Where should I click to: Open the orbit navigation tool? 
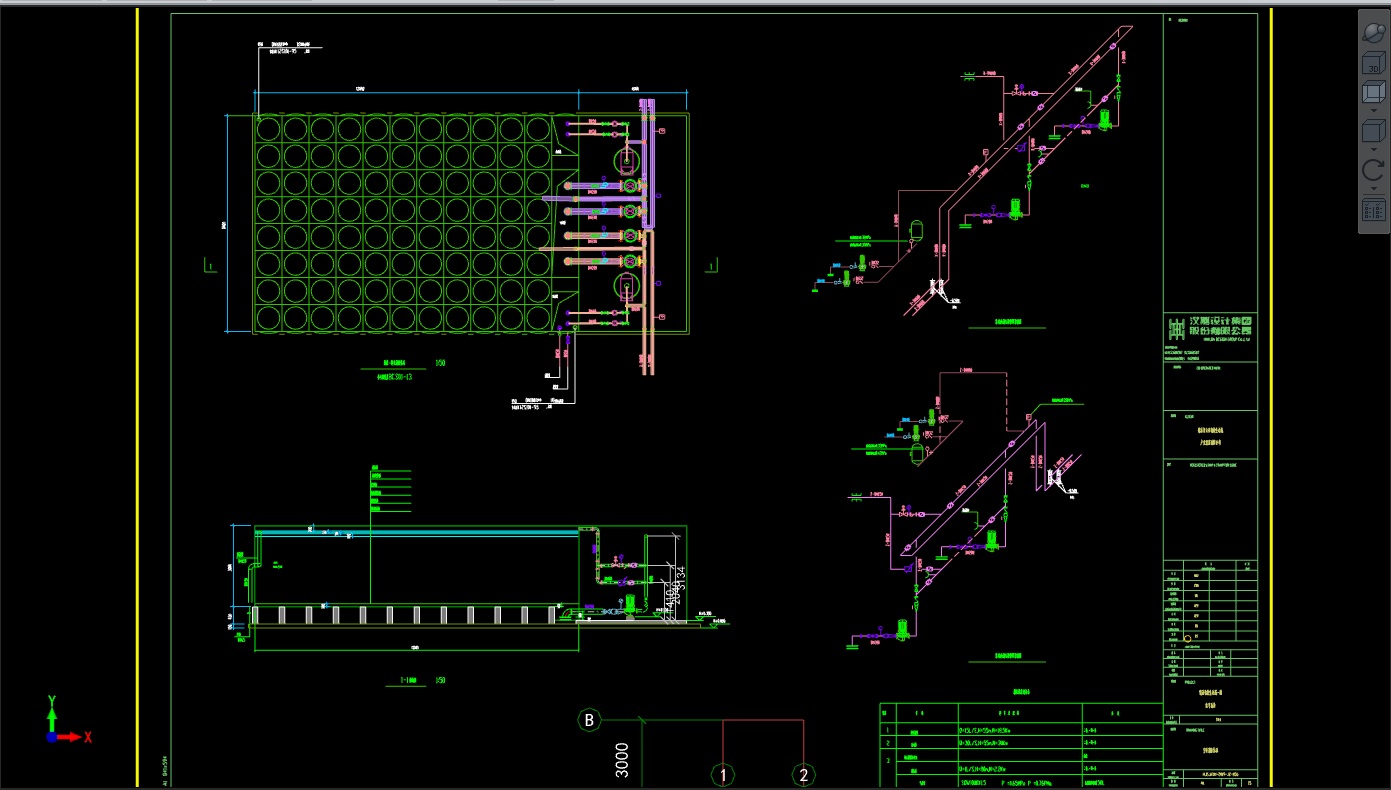[x=1373, y=31]
